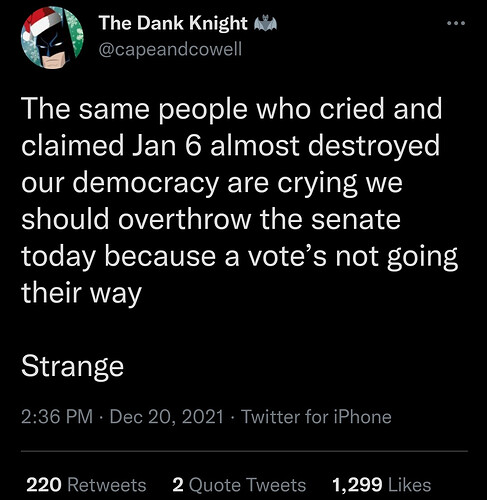Click the Santa hat on the avatar
The image size is (487, 500).
[40, 23]
